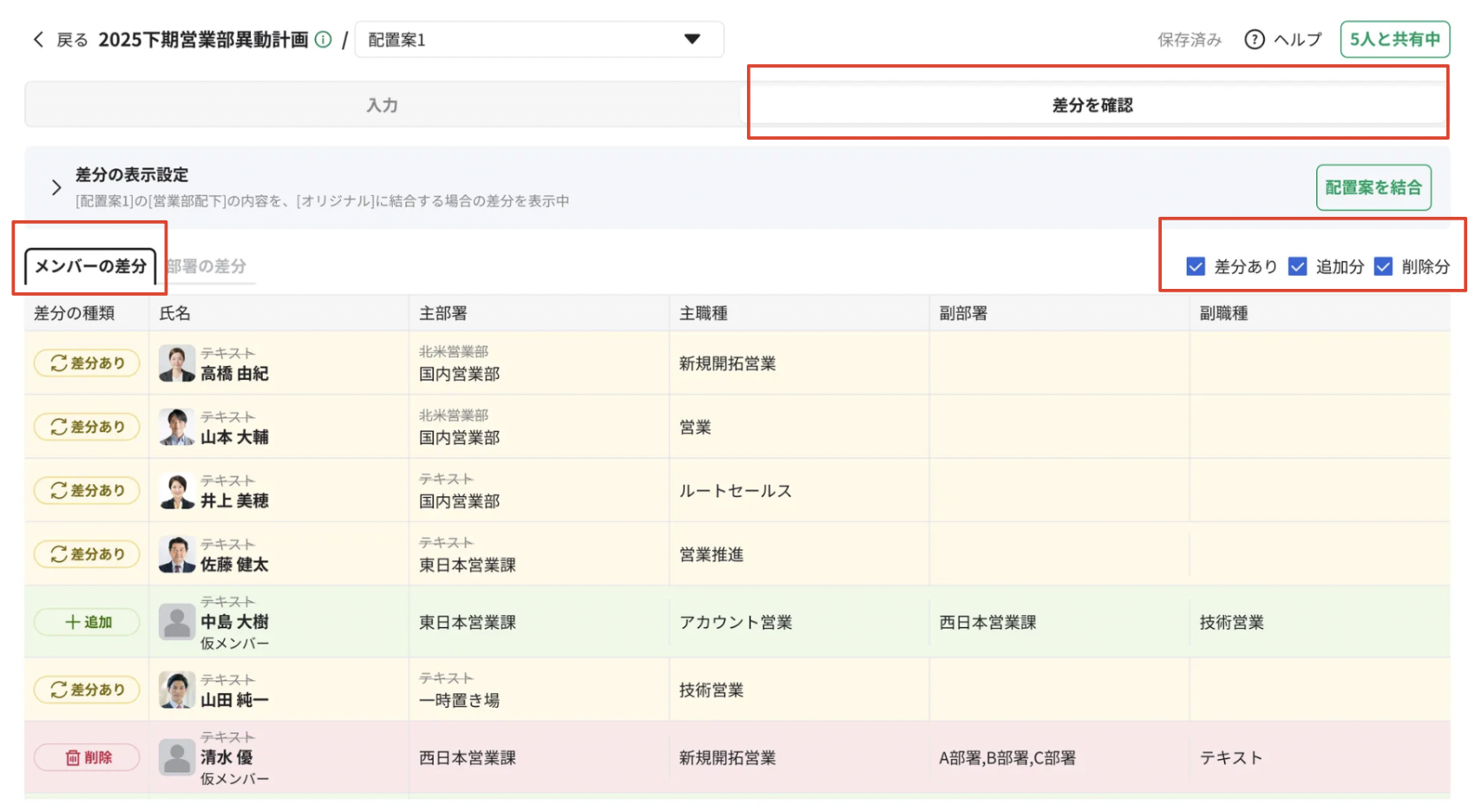The width and height of the screenshot is (1475, 812).
Task: Uncheck the 差分あり filter checkbox
Action: click(1196, 266)
